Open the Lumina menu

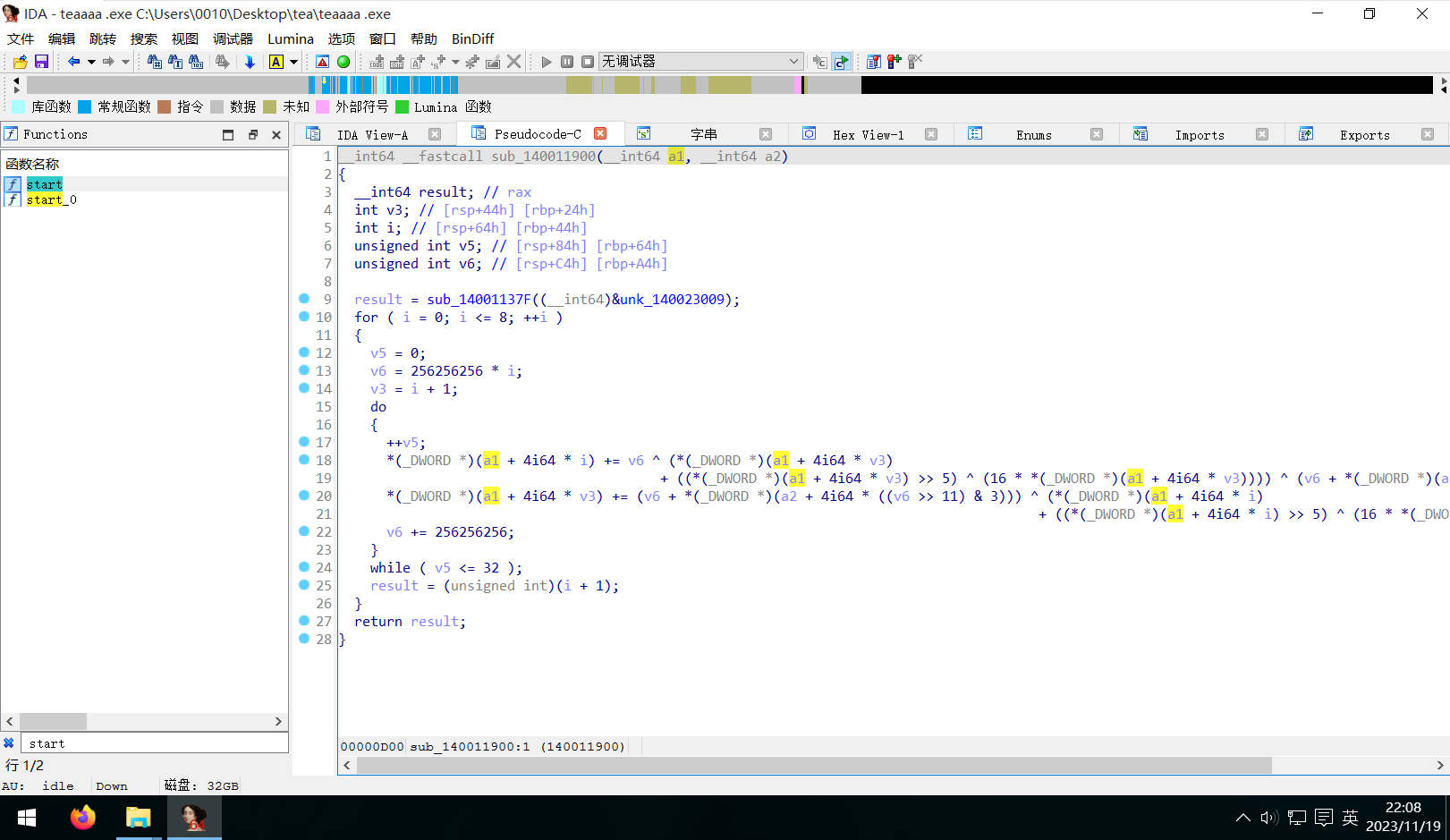(291, 38)
